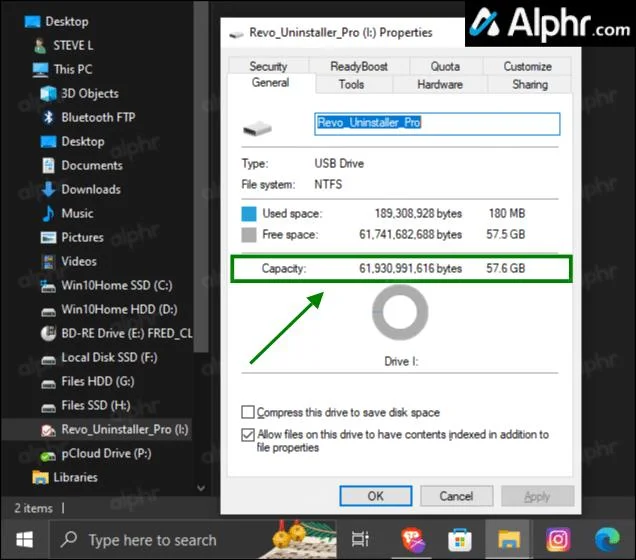Click the Documents folder icon

[x=48, y=165]
